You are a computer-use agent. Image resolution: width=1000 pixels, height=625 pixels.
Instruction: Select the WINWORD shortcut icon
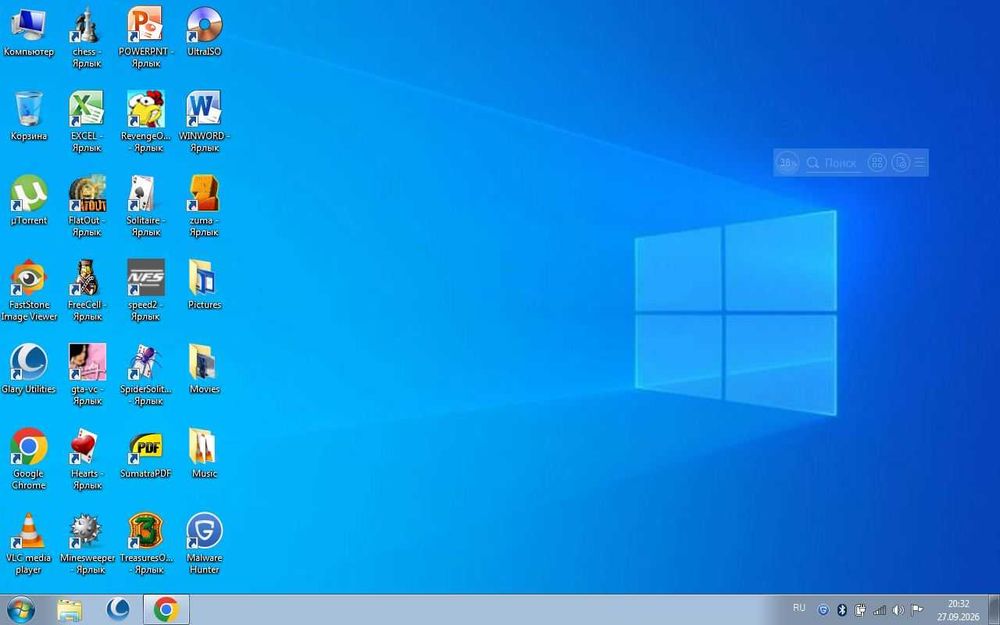(204, 108)
